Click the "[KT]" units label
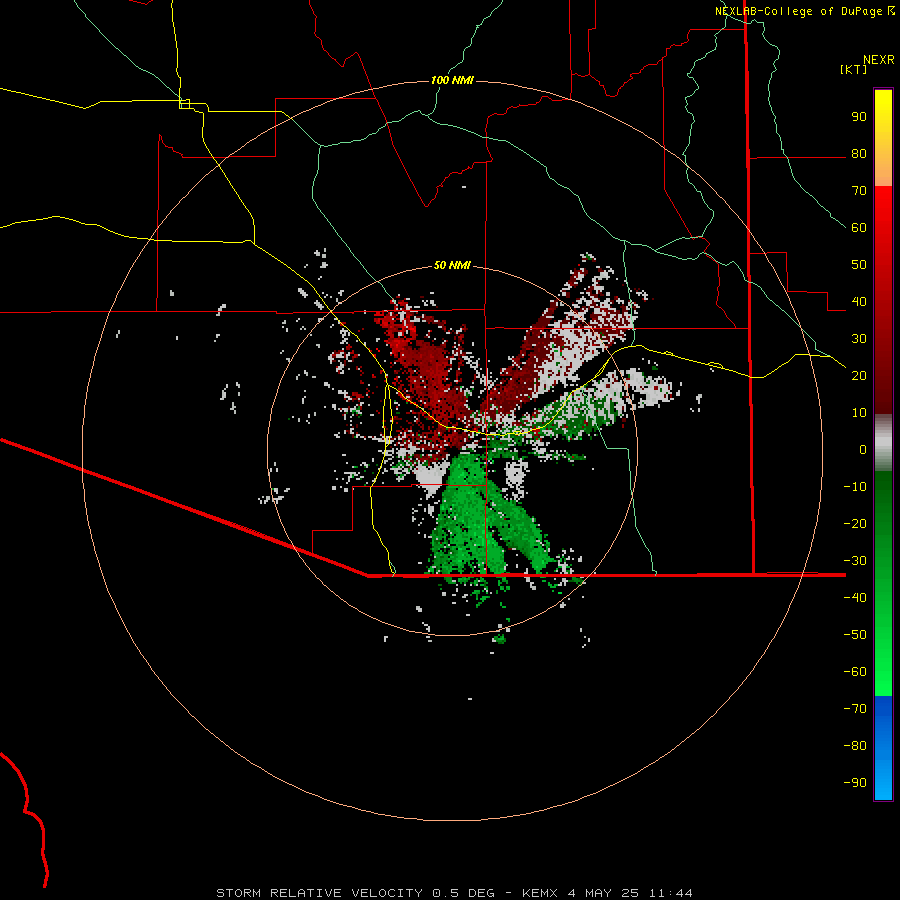900x900 pixels. pos(854,69)
